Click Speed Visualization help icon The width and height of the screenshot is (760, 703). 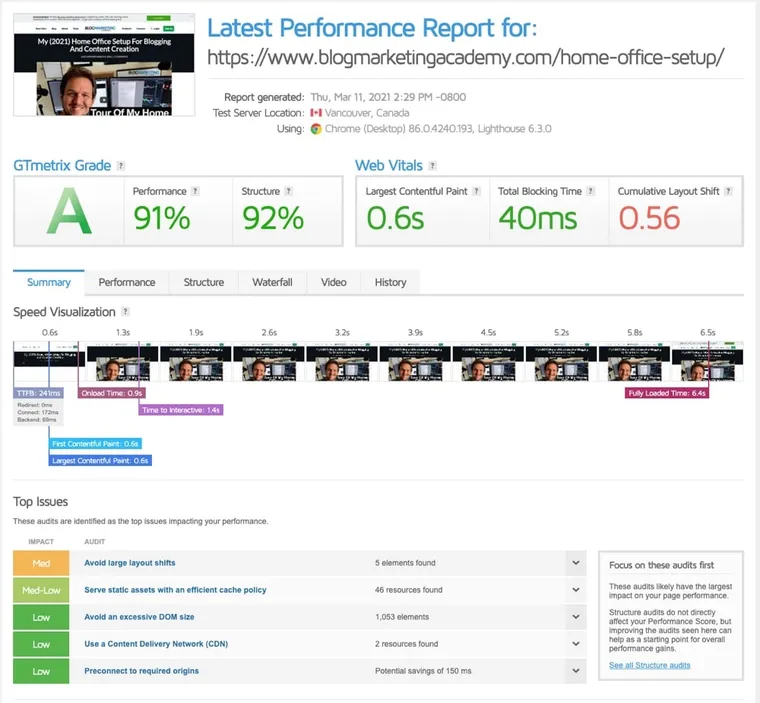(125, 312)
